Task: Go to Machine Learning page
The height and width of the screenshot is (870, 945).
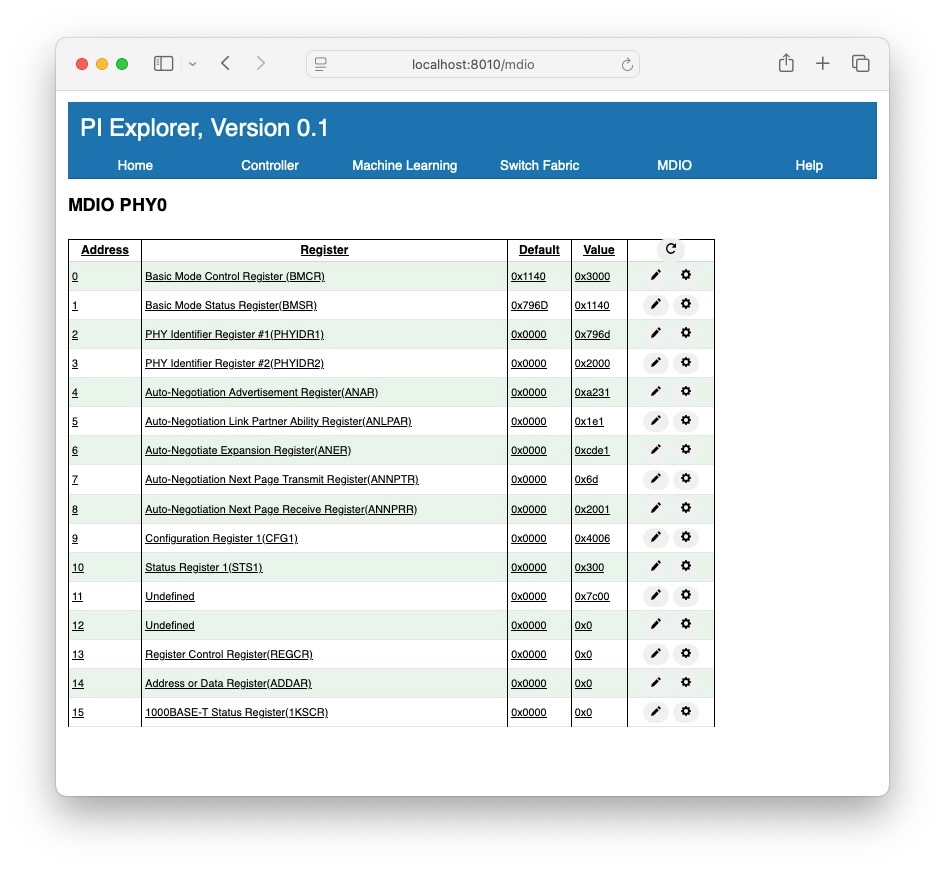Action: (404, 165)
